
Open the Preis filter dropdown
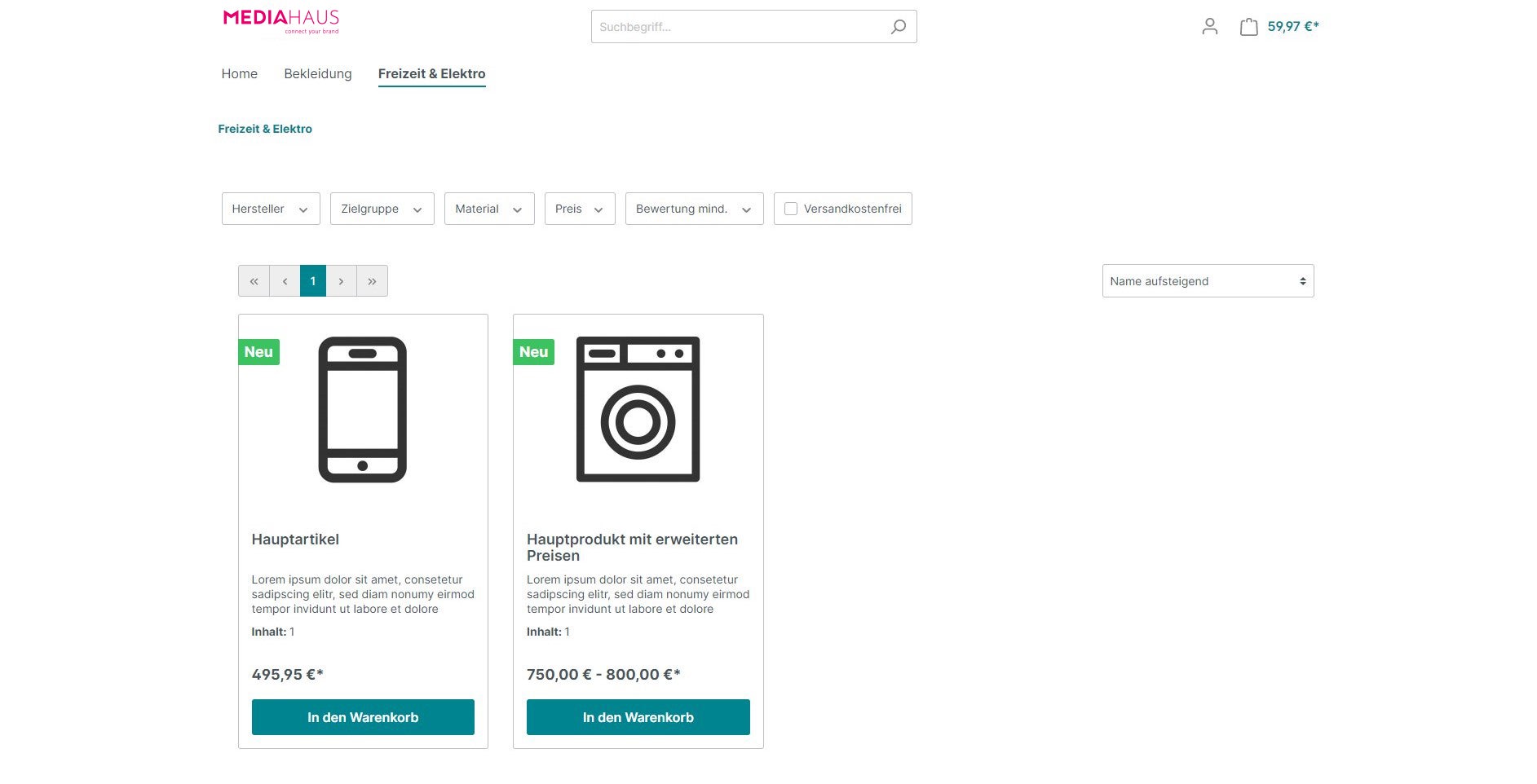580,209
